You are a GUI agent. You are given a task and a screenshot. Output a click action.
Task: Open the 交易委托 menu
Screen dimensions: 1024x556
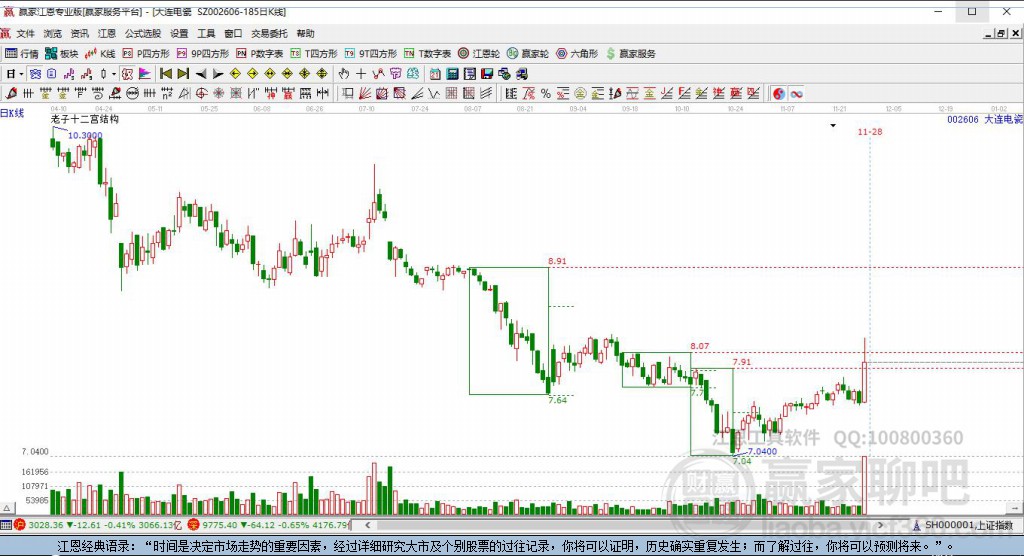[x=269, y=33]
